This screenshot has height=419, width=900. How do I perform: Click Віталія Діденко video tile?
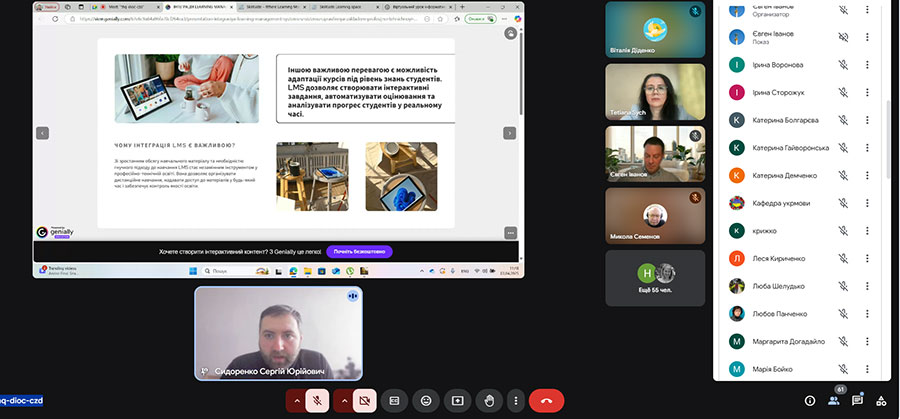tap(655, 29)
